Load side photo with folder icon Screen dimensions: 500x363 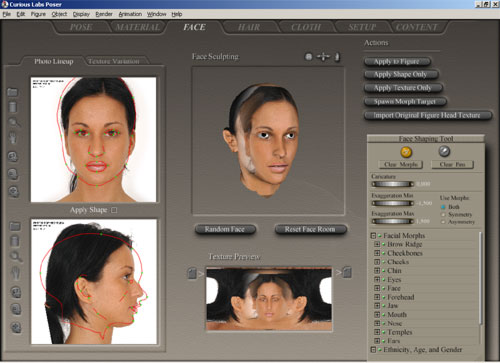point(15,226)
